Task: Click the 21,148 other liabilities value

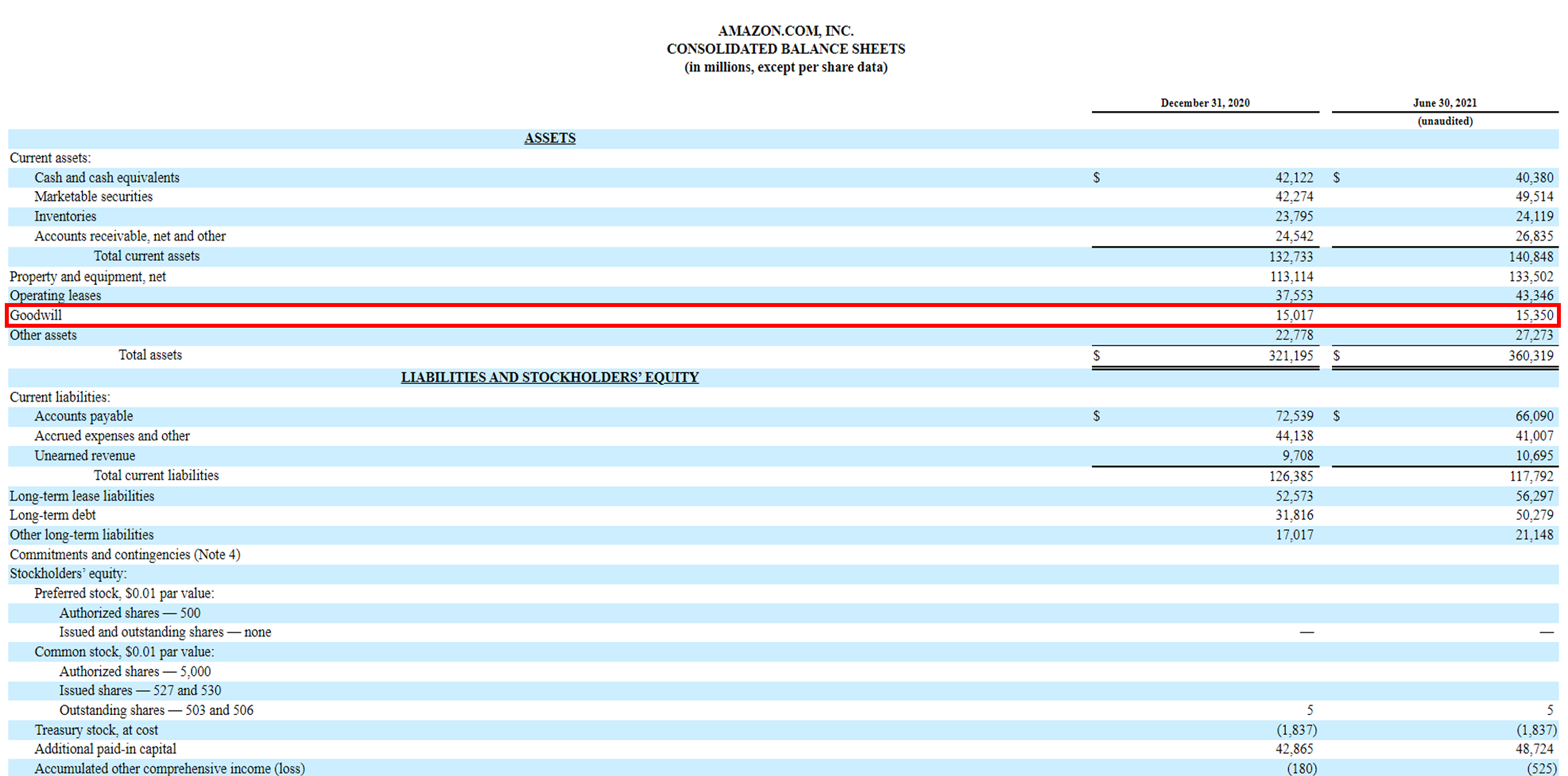Action: click(x=1534, y=535)
